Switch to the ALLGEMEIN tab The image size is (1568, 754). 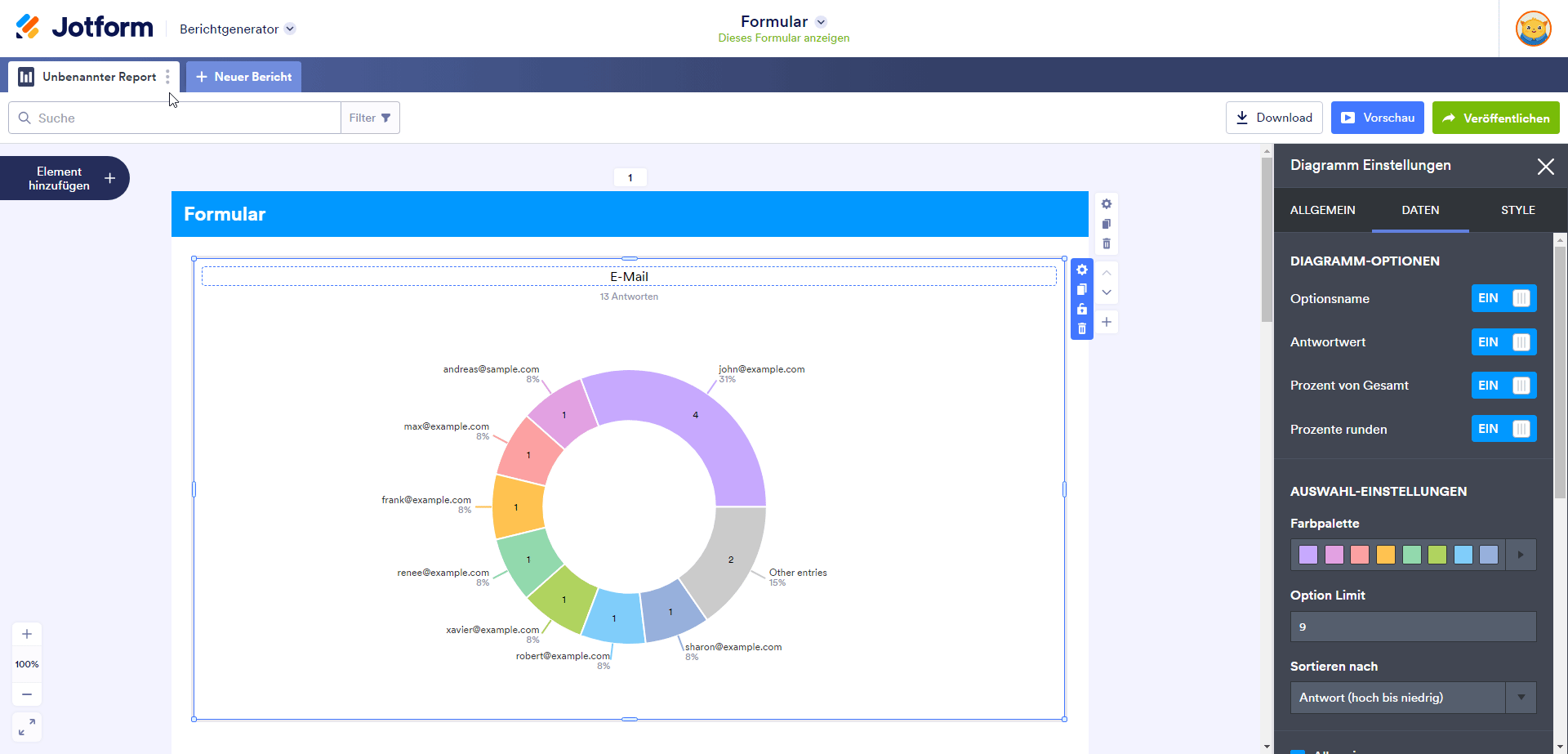click(1322, 210)
